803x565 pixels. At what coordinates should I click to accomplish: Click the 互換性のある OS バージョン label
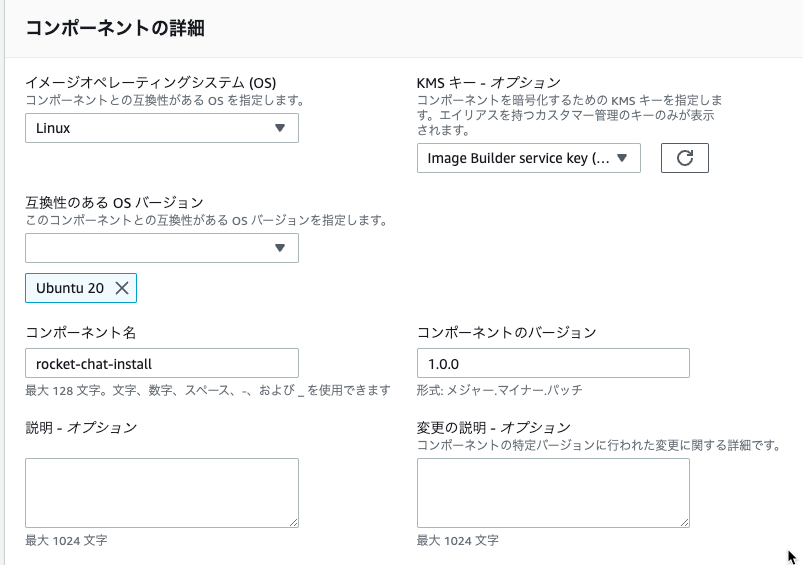pyautogui.click(x=114, y=202)
